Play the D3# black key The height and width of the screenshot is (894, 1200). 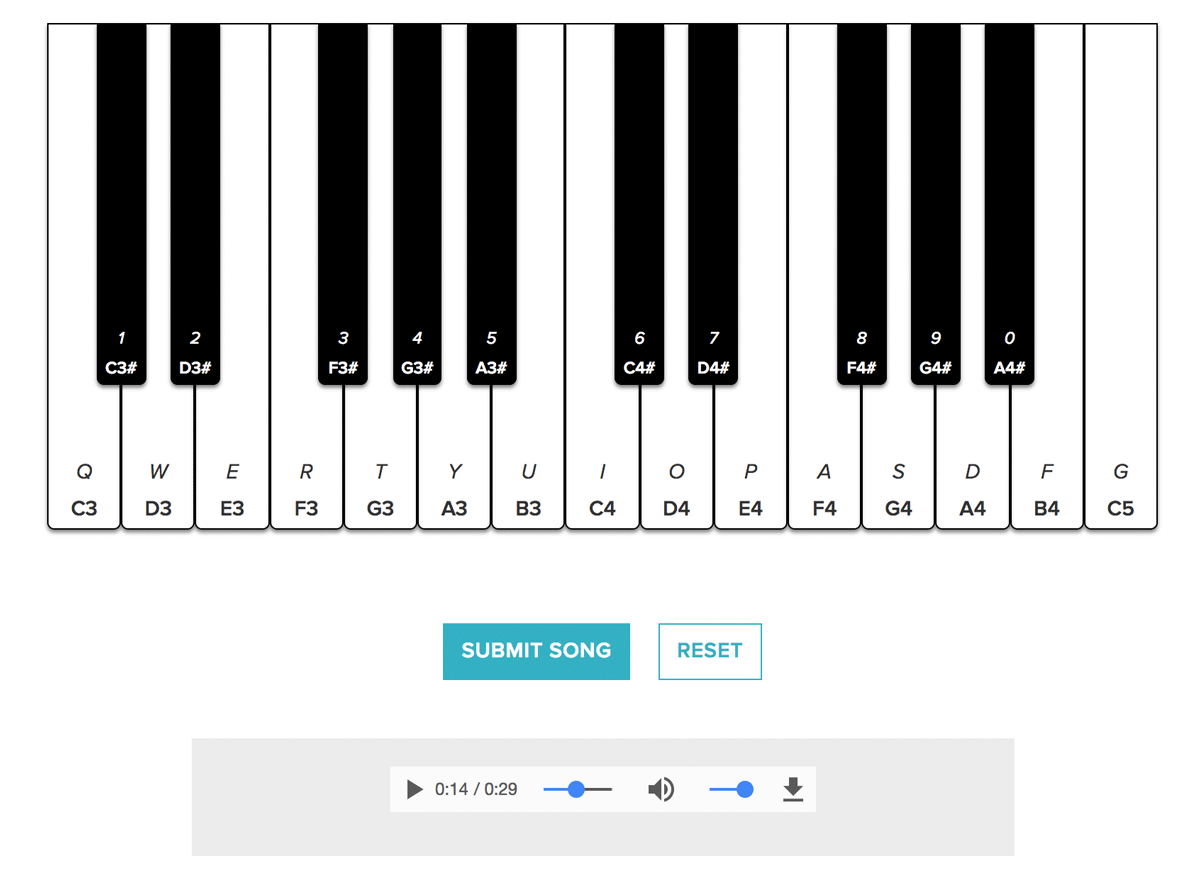click(x=195, y=200)
